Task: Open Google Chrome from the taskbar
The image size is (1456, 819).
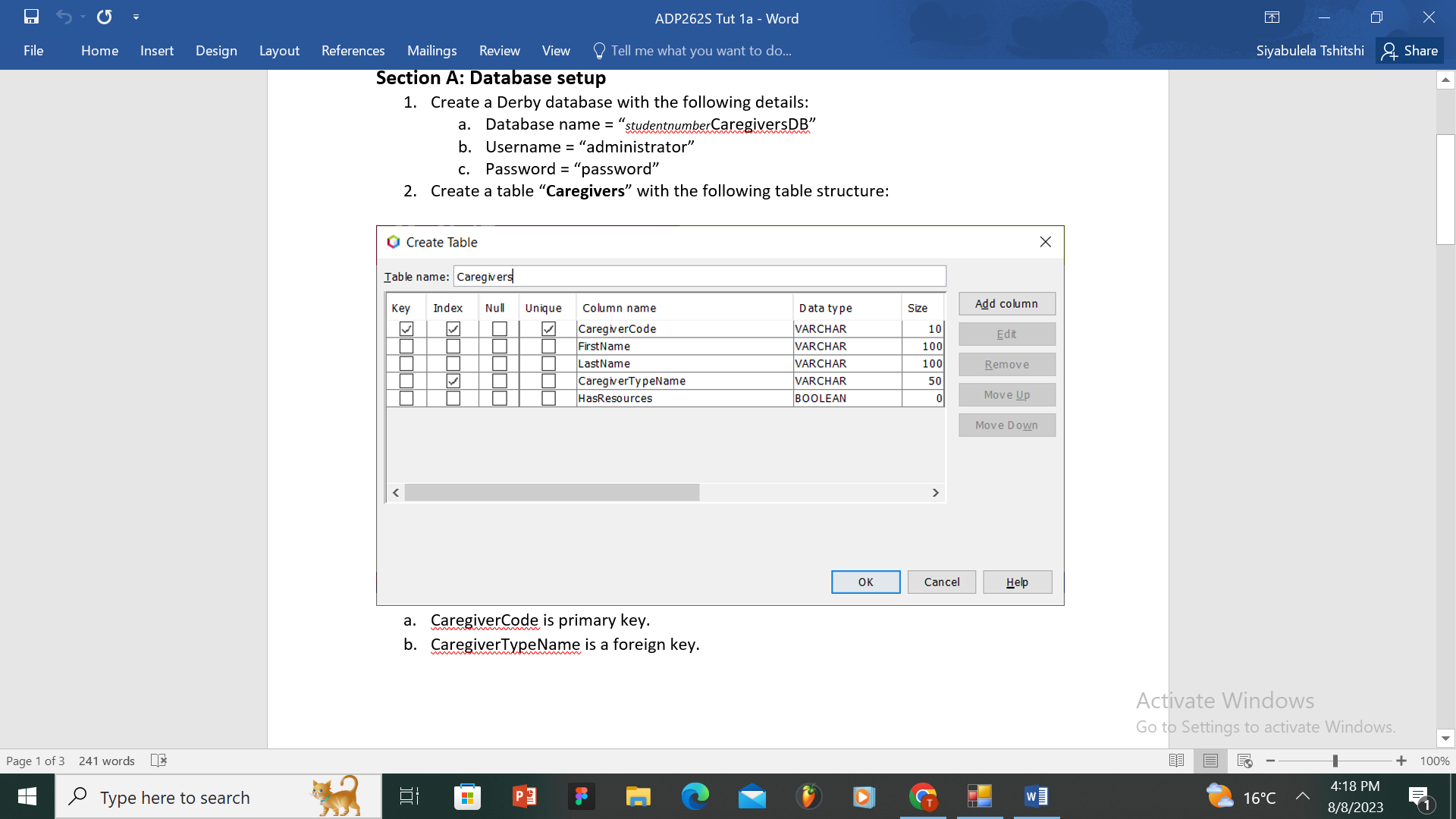Action: [923, 796]
